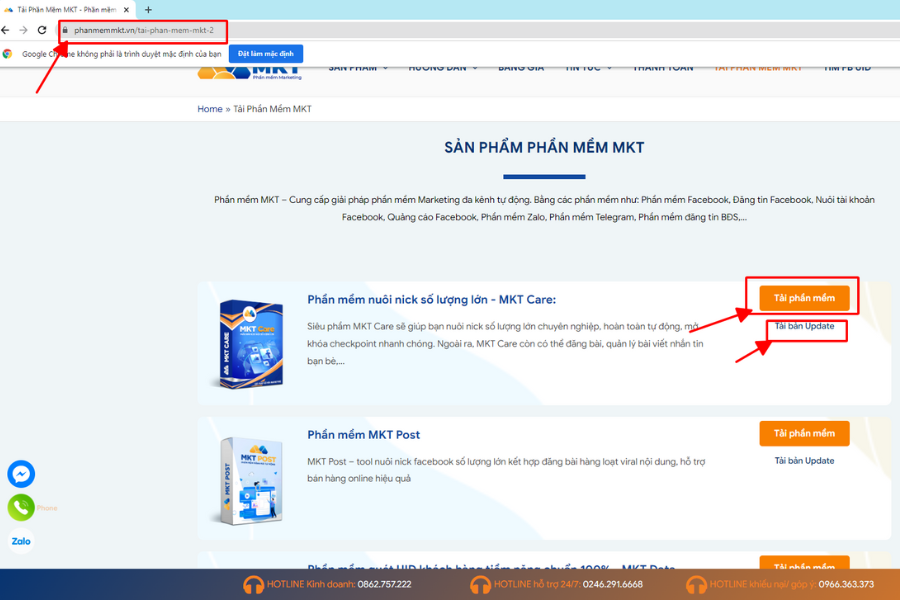This screenshot has width=900, height=600.
Task: Click the green phone call icon
Action: (21, 507)
